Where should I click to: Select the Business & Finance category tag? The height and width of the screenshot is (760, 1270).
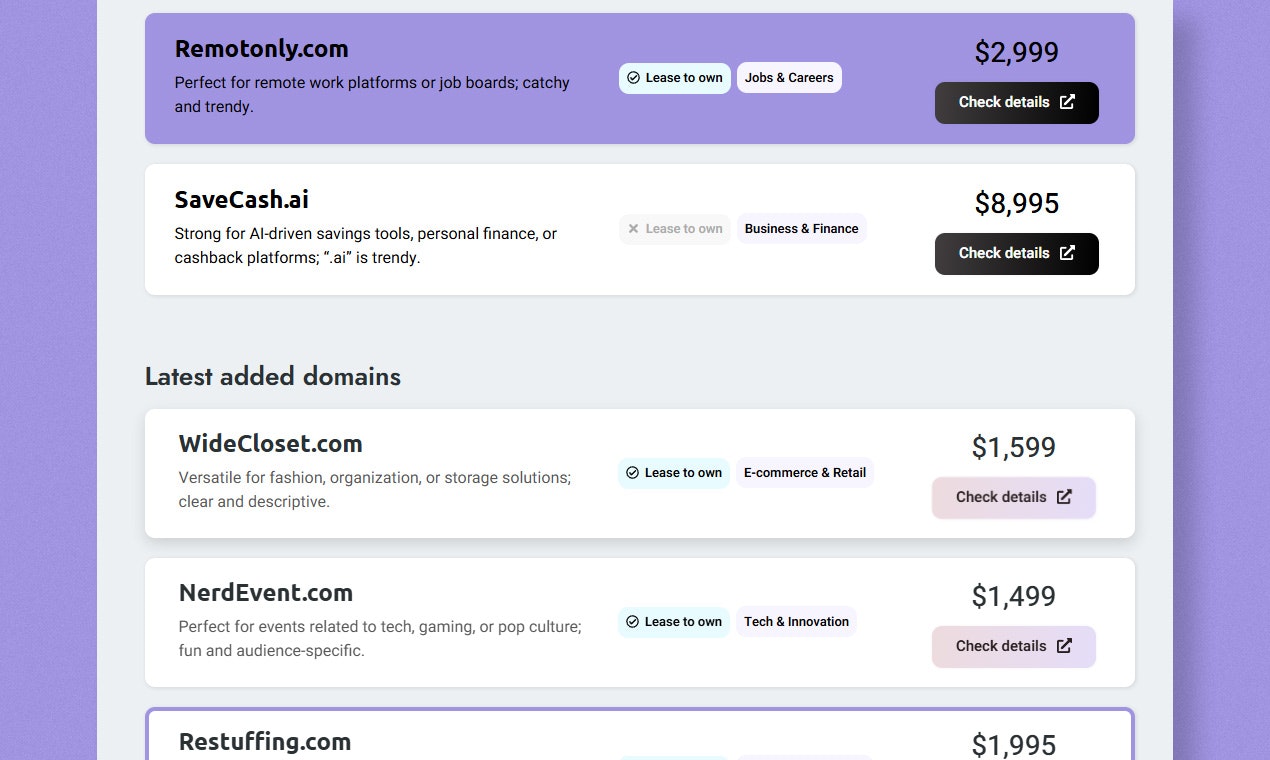(x=801, y=229)
